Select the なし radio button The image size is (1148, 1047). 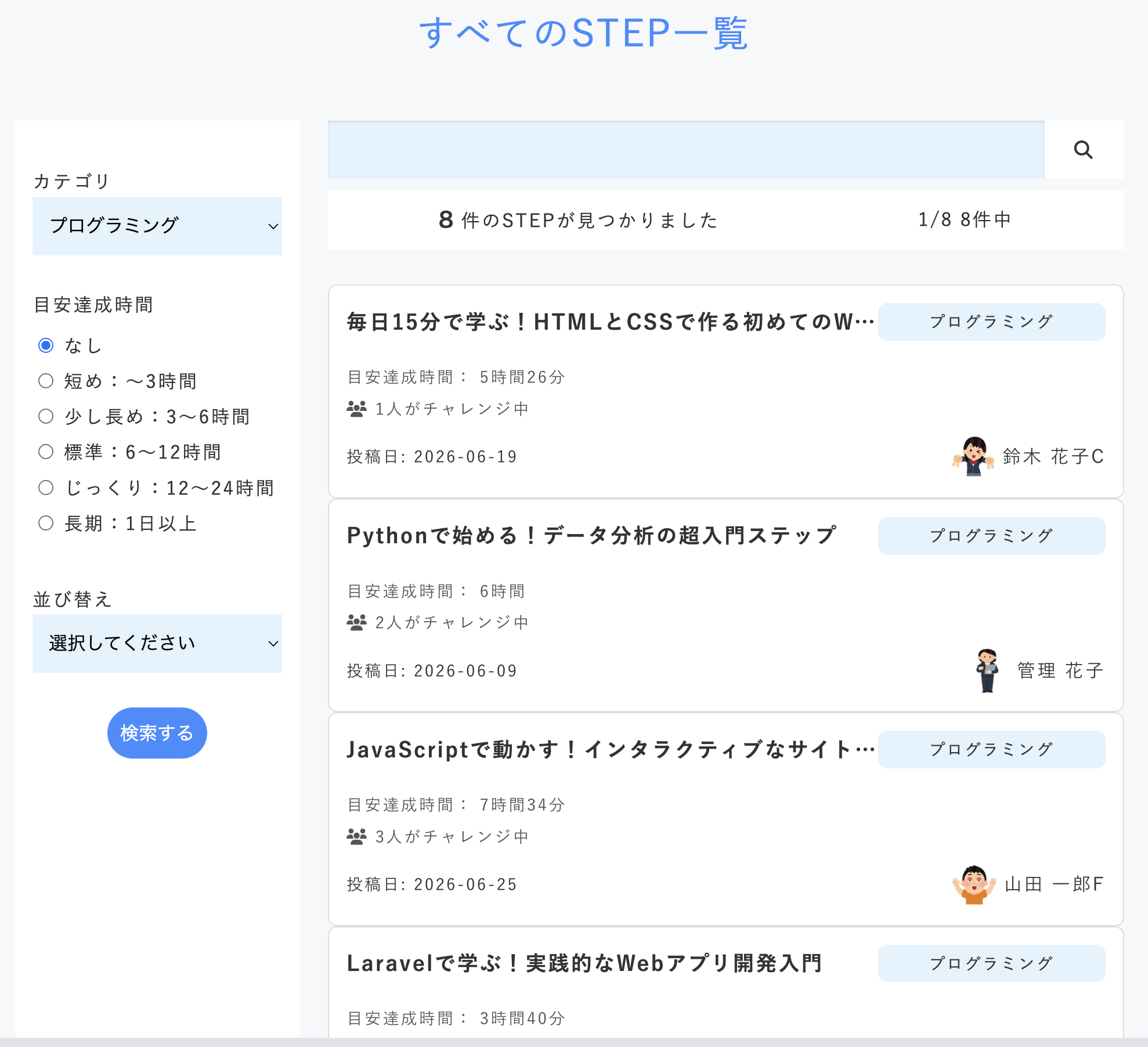coord(46,345)
